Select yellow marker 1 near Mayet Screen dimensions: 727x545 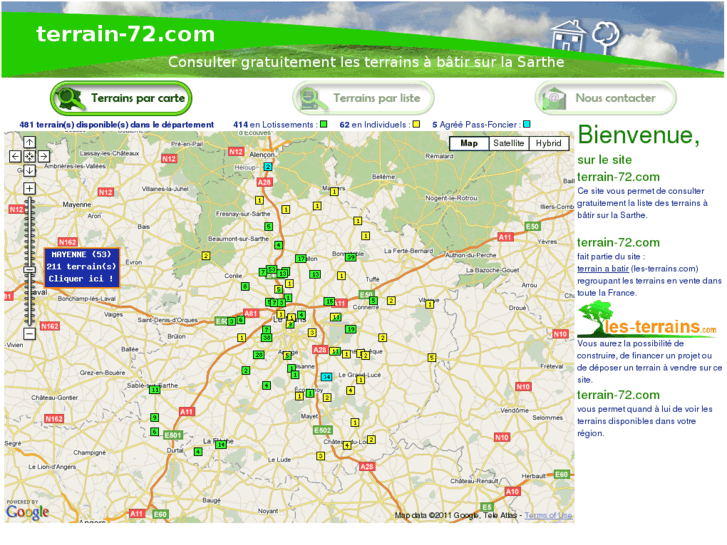pos(355,422)
